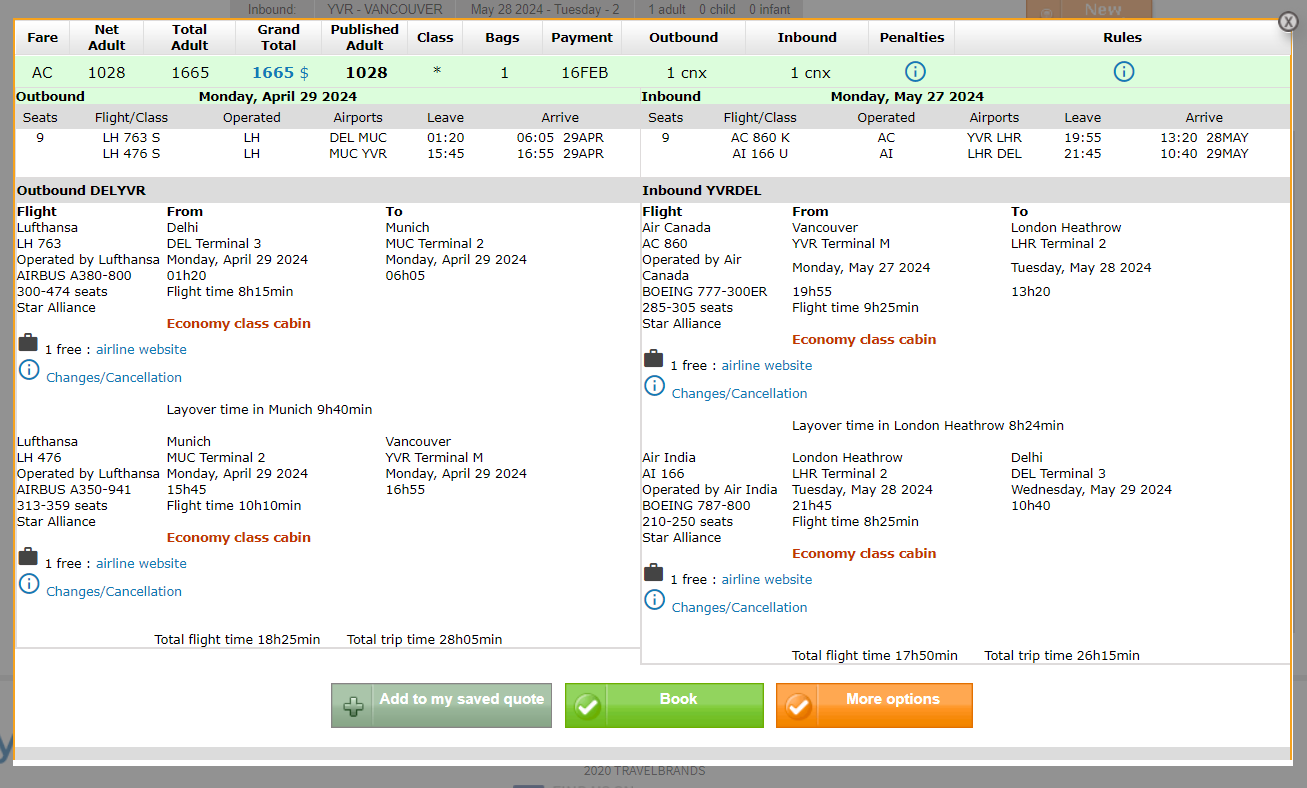The height and width of the screenshot is (788, 1307).
Task: Click the Penalties info icon
Action: pos(915,72)
